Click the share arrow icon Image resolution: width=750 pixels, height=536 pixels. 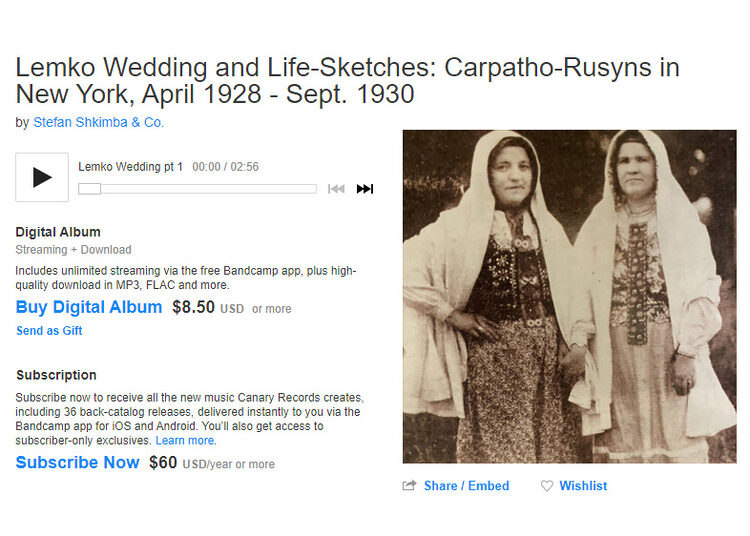click(409, 486)
